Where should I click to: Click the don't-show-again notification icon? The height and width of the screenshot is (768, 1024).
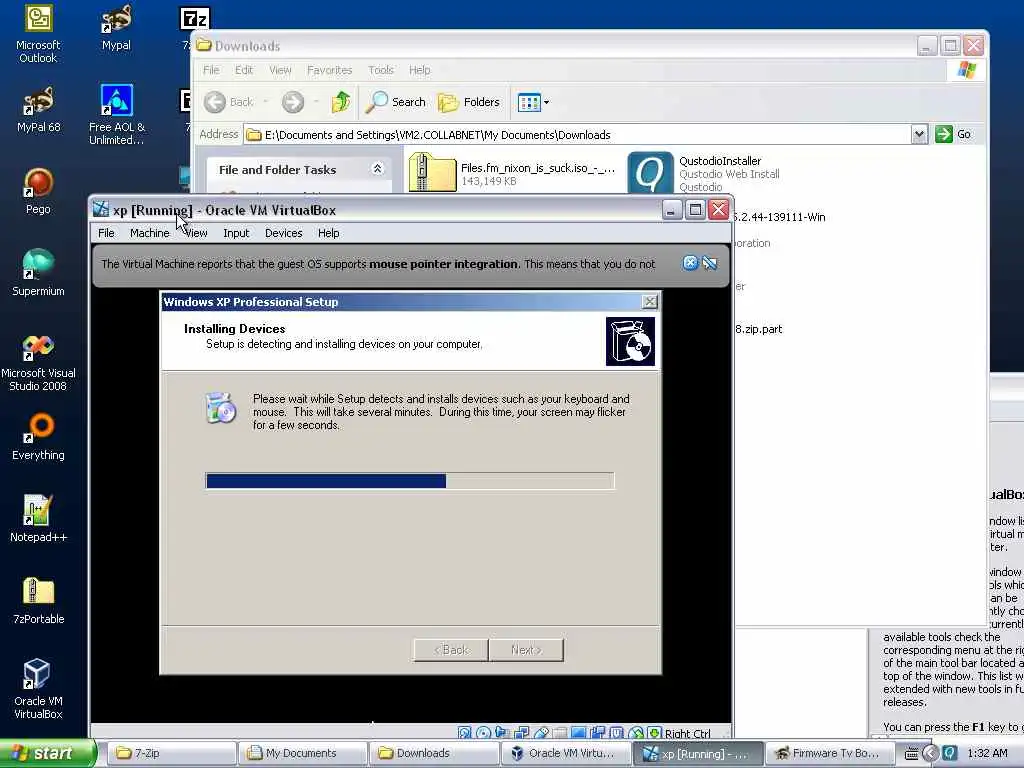(x=710, y=263)
